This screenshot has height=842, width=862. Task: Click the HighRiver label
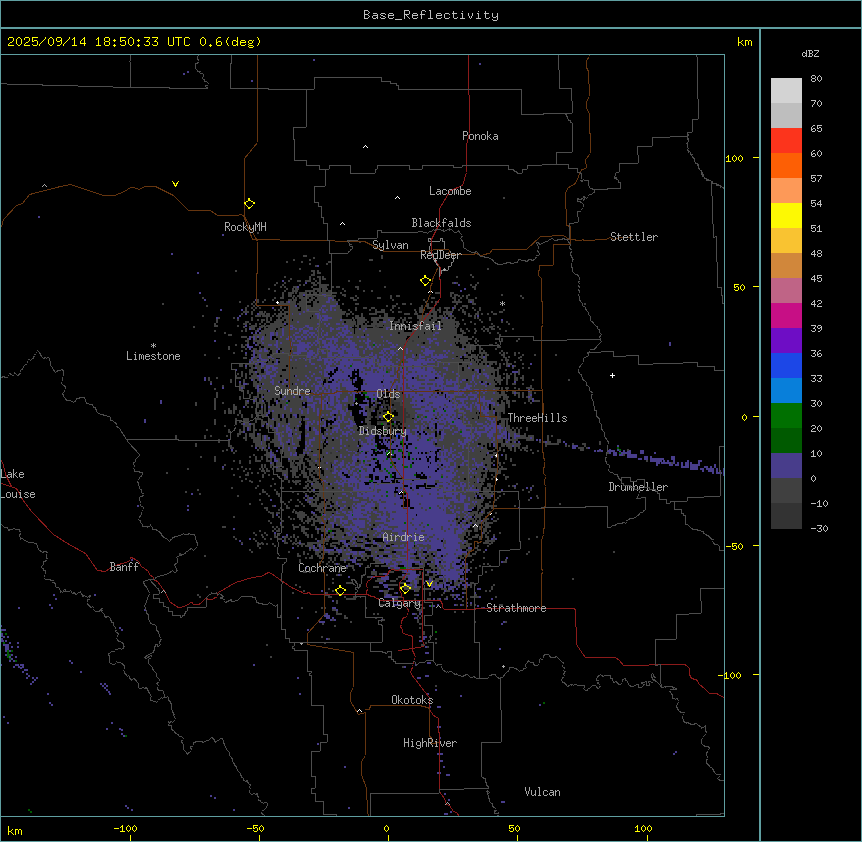(430, 743)
